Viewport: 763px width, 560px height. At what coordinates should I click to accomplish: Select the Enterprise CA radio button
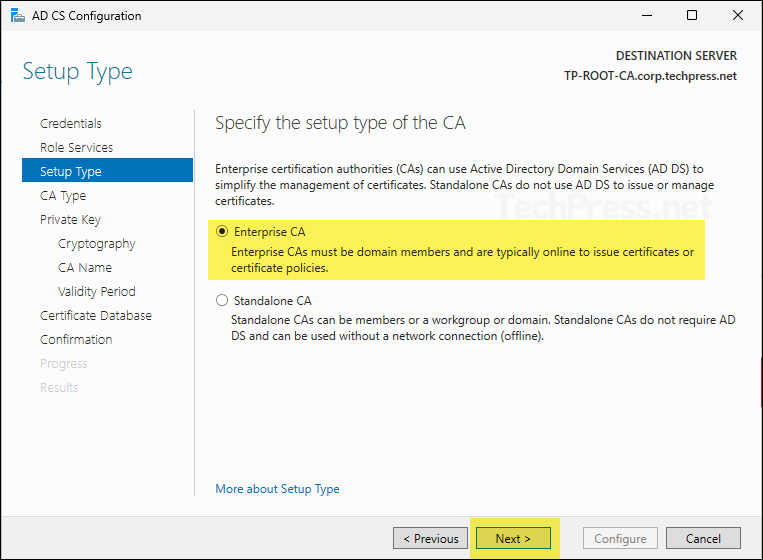[222, 232]
